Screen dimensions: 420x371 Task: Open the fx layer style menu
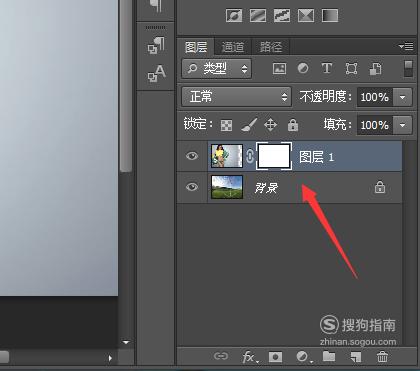coord(249,357)
